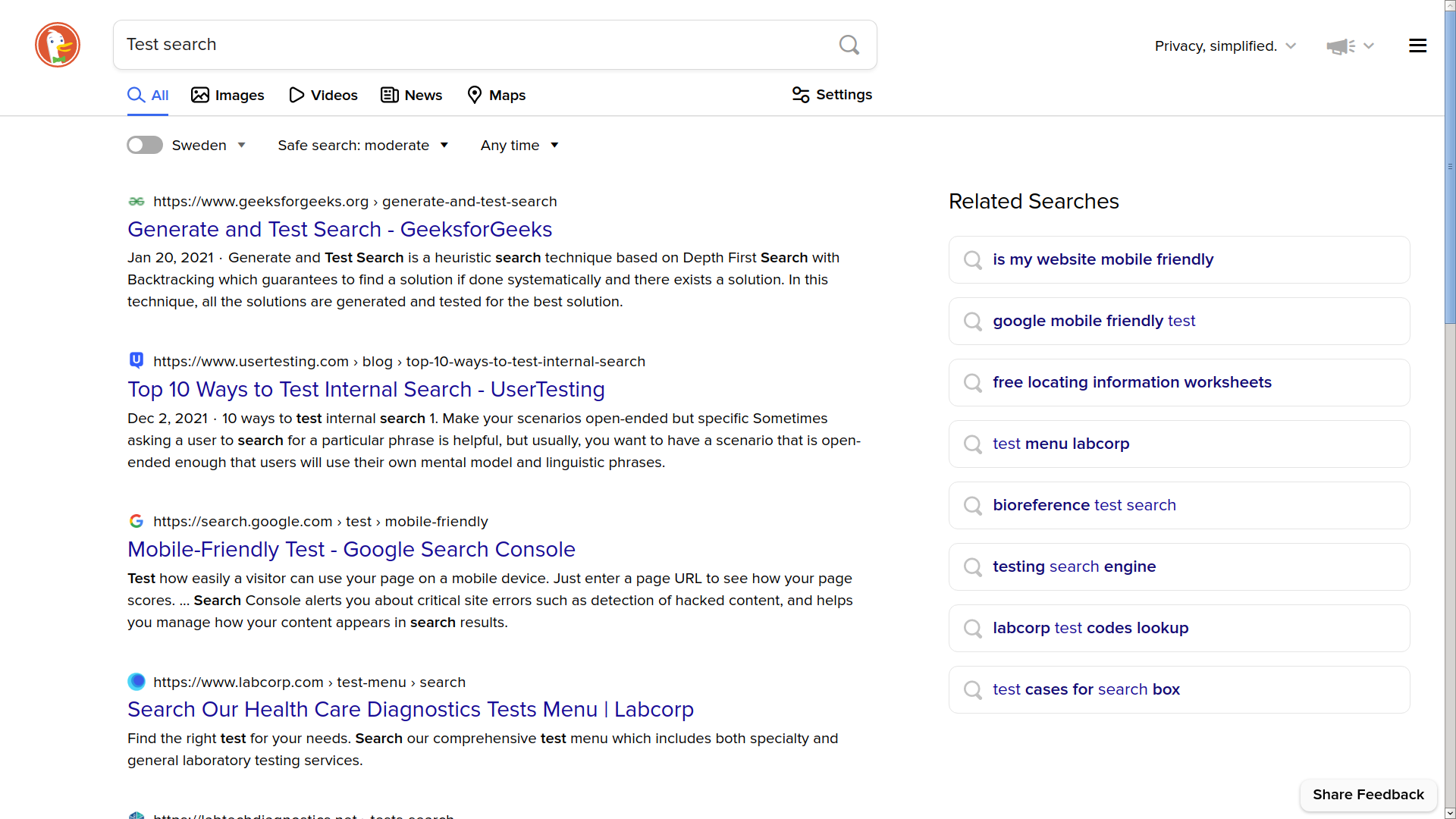Click search icon beside 'google mobile friendly test'
The width and height of the screenshot is (1456, 819).
(973, 322)
